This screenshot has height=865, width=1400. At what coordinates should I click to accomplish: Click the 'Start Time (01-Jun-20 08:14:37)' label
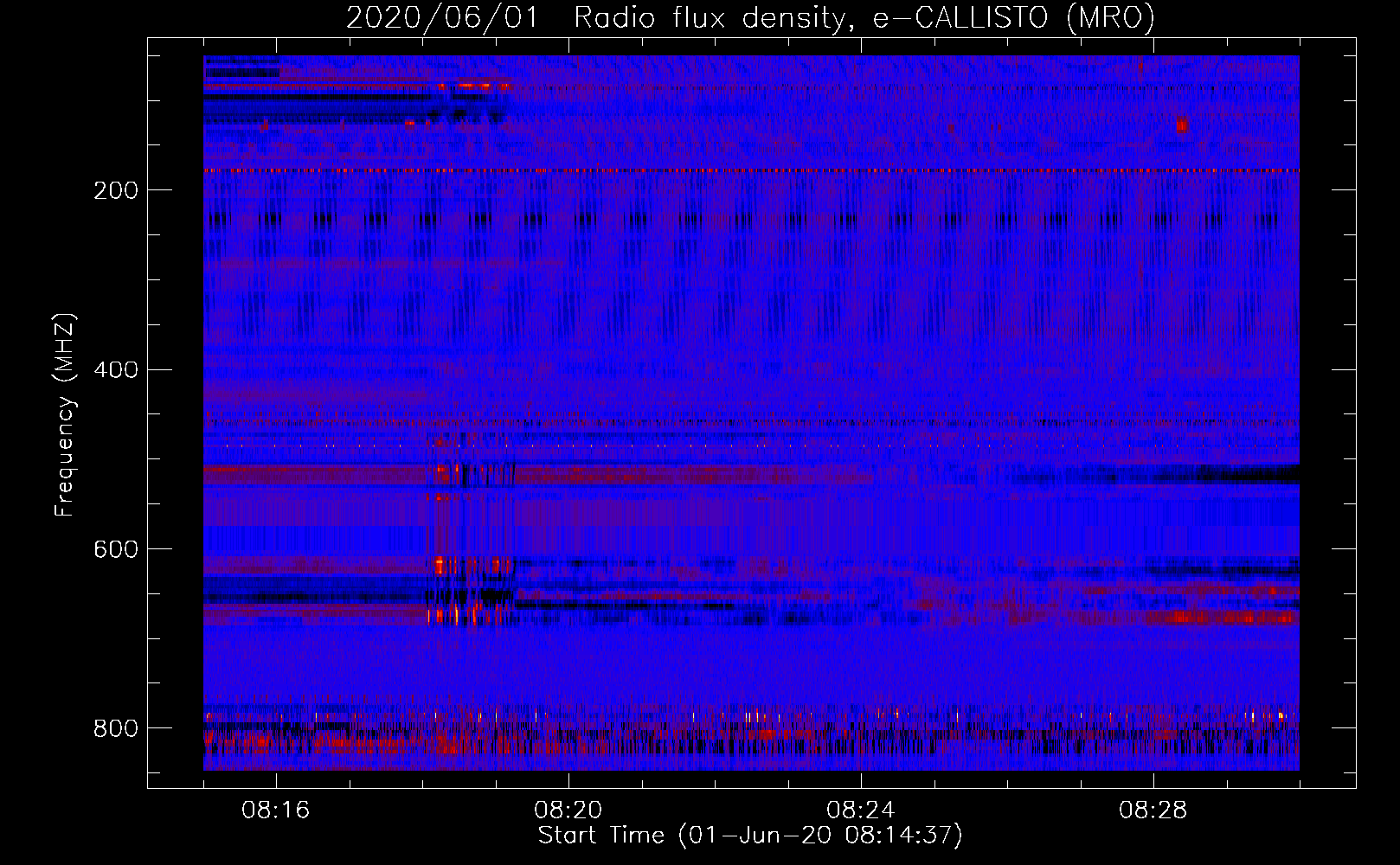coord(750,836)
